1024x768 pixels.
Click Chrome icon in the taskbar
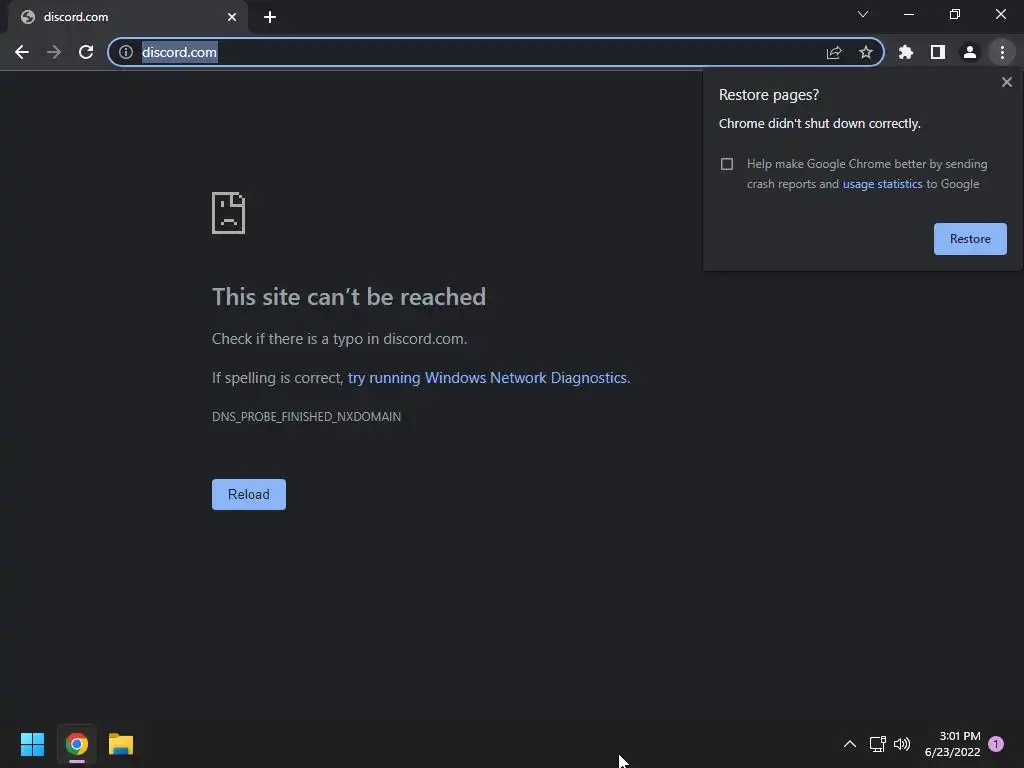77,744
